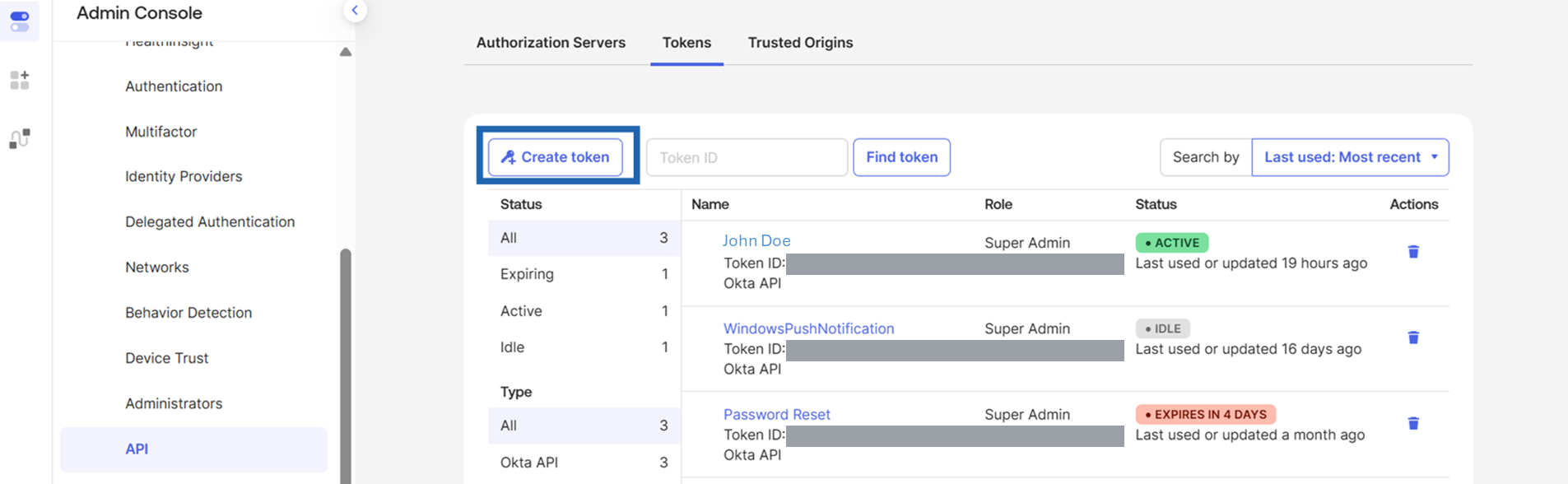Click the Search by label
This screenshot has width=1568, height=484.
[x=1206, y=157]
